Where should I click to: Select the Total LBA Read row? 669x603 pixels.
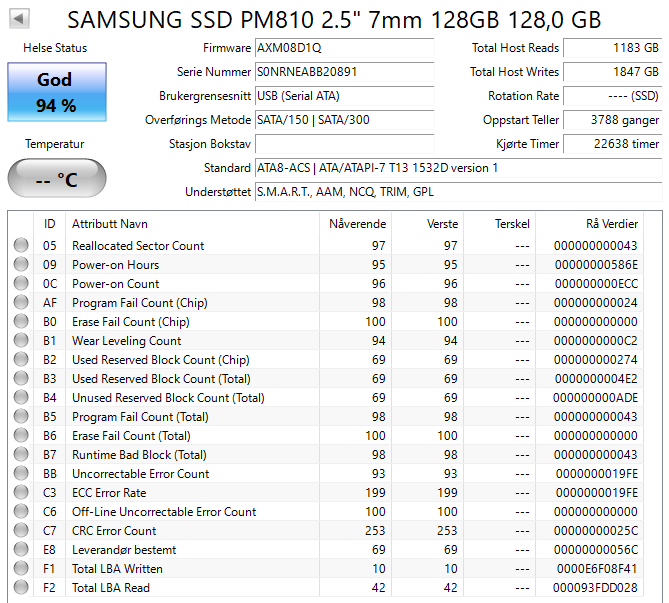327,588
